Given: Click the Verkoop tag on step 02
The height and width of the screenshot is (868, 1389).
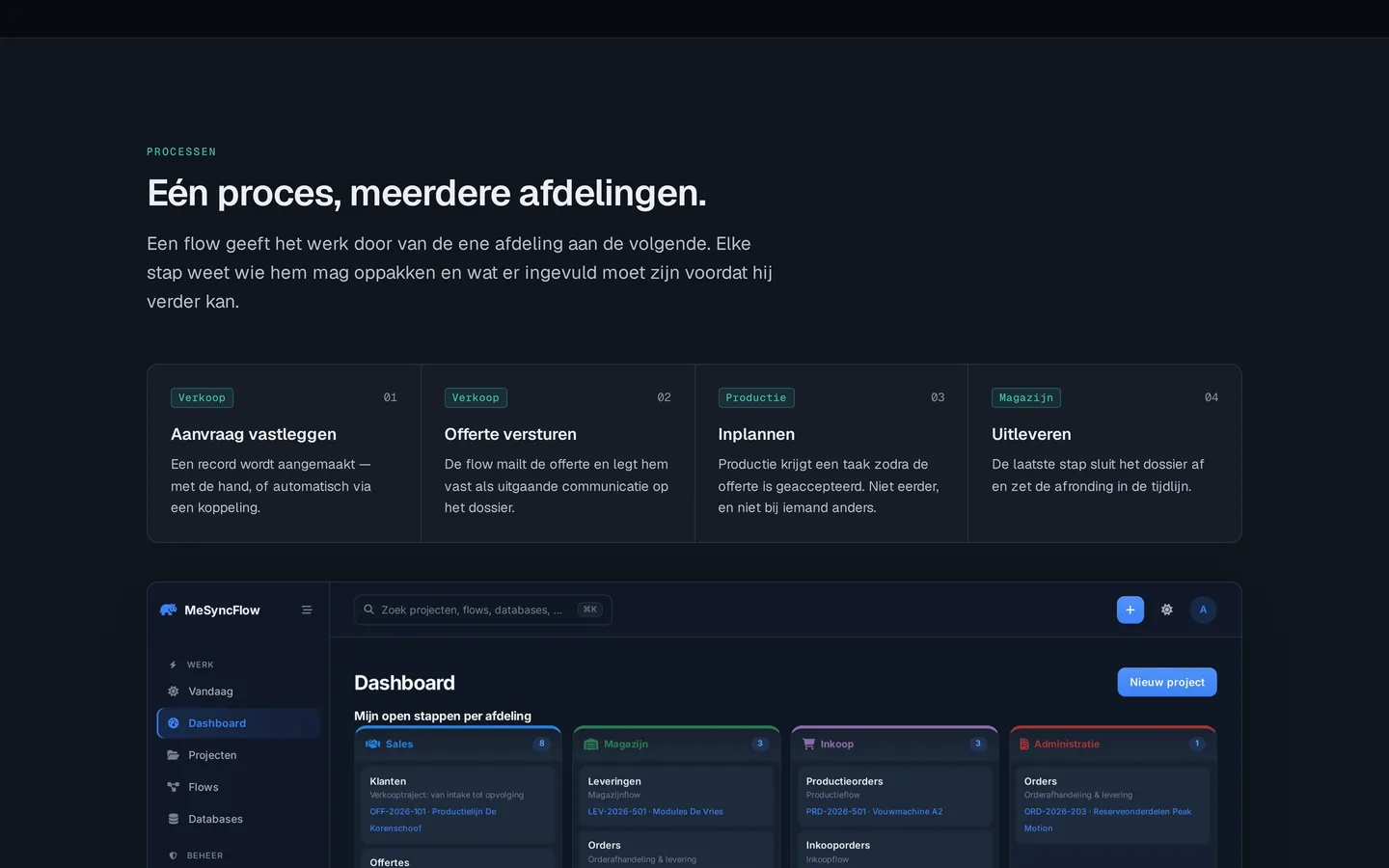Looking at the screenshot, I should click(x=476, y=397).
